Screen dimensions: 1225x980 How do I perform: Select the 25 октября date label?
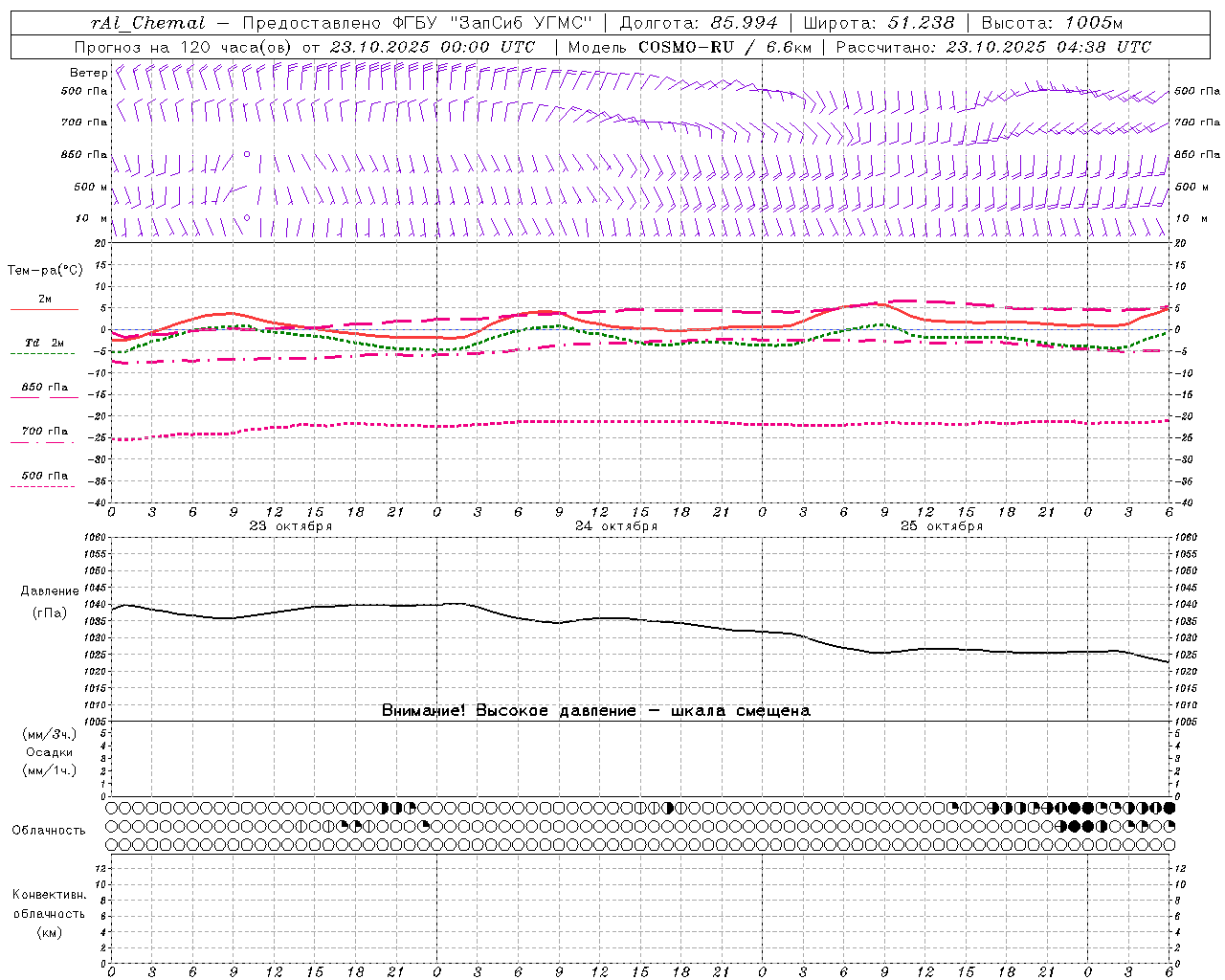(x=942, y=525)
